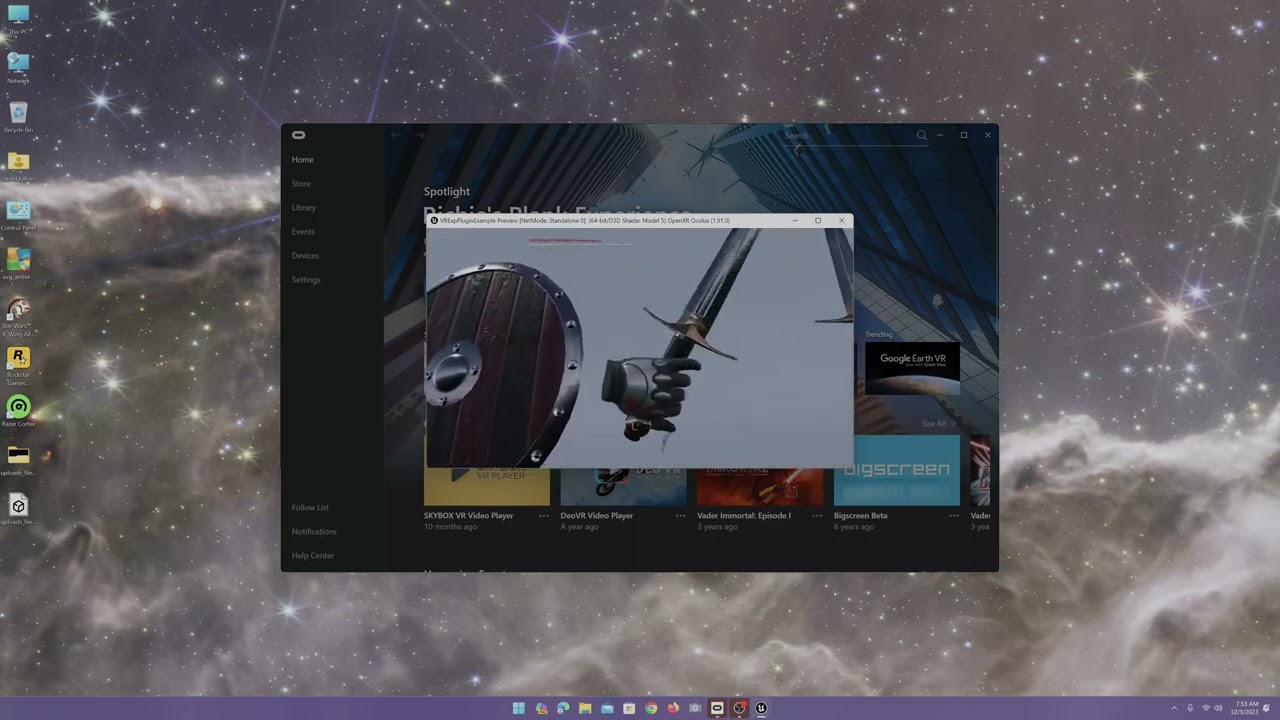Open Library in the Oculus sidebar
This screenshot has width=1280, height=720.
(x=304, y=208)
